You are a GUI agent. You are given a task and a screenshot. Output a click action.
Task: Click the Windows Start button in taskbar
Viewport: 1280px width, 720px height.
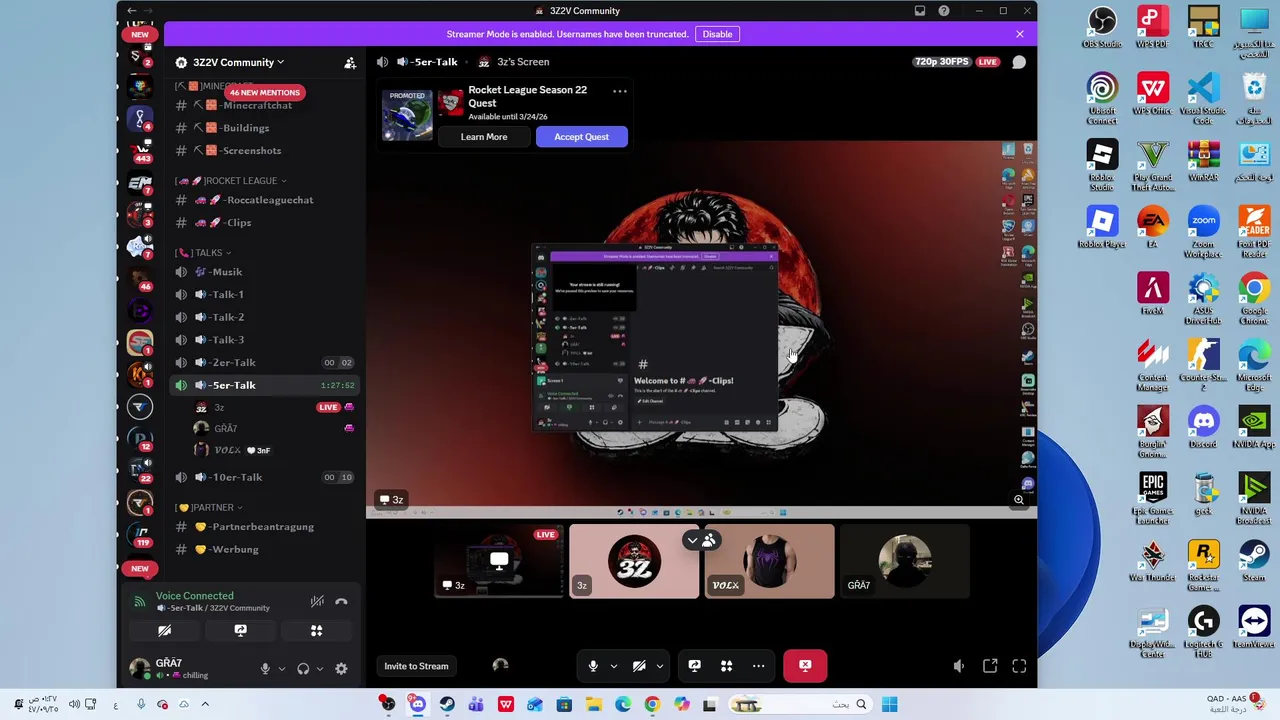(x=890, y=705)
